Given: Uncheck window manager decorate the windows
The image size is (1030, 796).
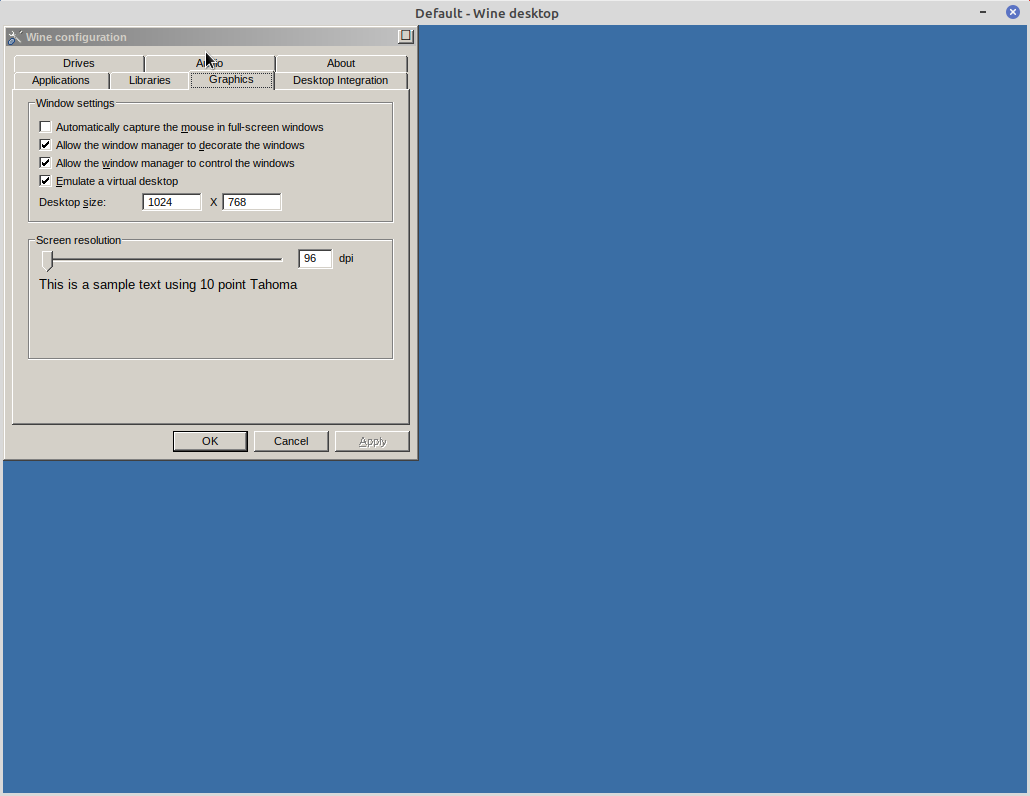Looking at the screenshot, I should coord(45,145).
